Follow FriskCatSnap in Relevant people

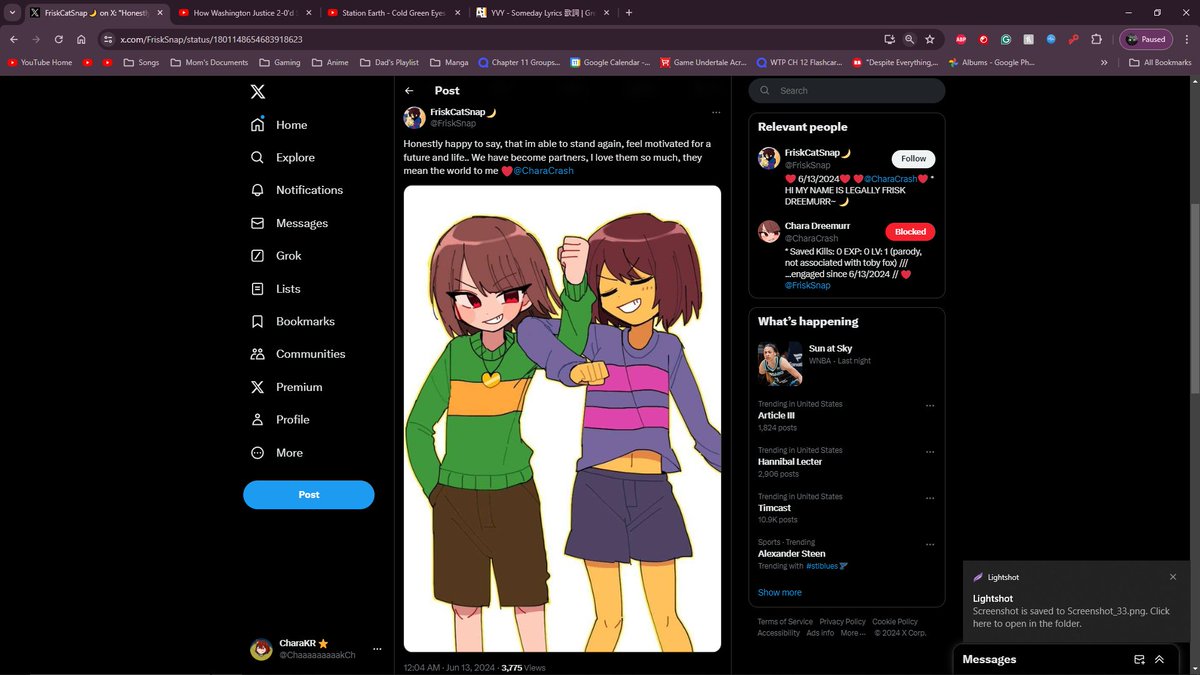913,158
